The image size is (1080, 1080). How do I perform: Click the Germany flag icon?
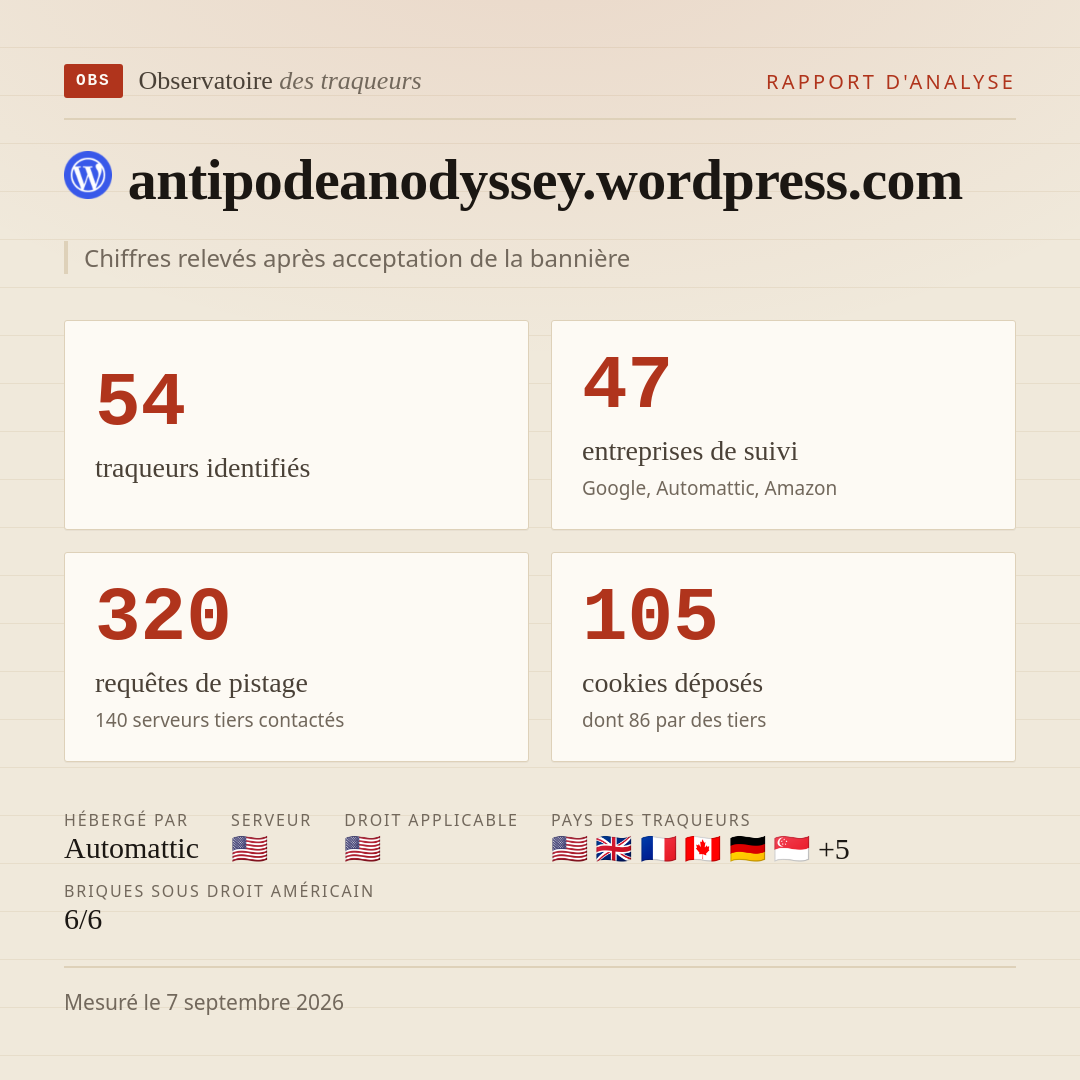coord(747,849)
